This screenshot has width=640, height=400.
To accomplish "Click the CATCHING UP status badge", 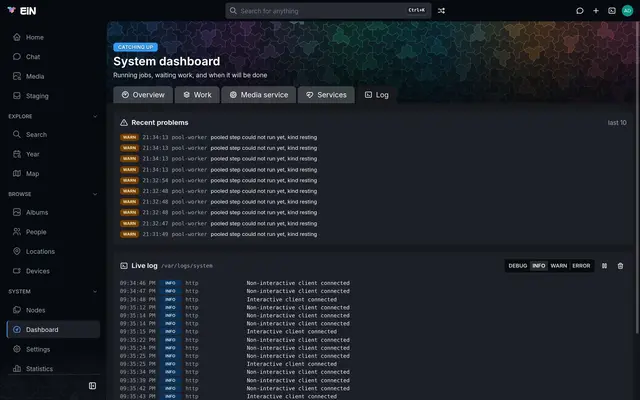I will (x=136, y=47).
